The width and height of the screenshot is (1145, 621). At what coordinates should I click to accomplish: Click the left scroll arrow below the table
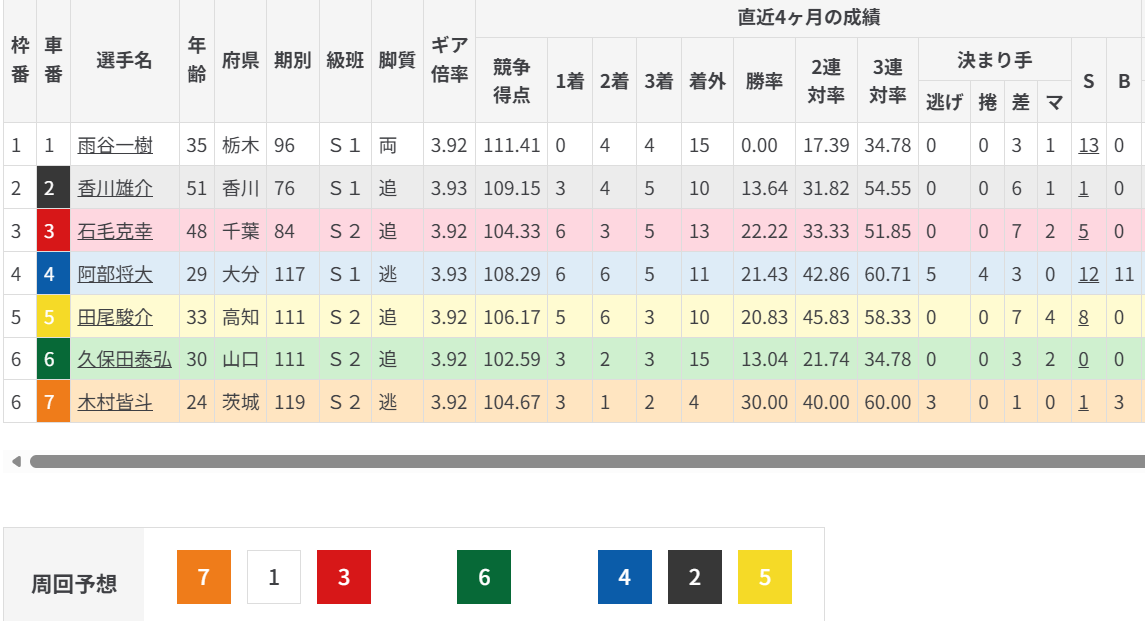[15, 462]
